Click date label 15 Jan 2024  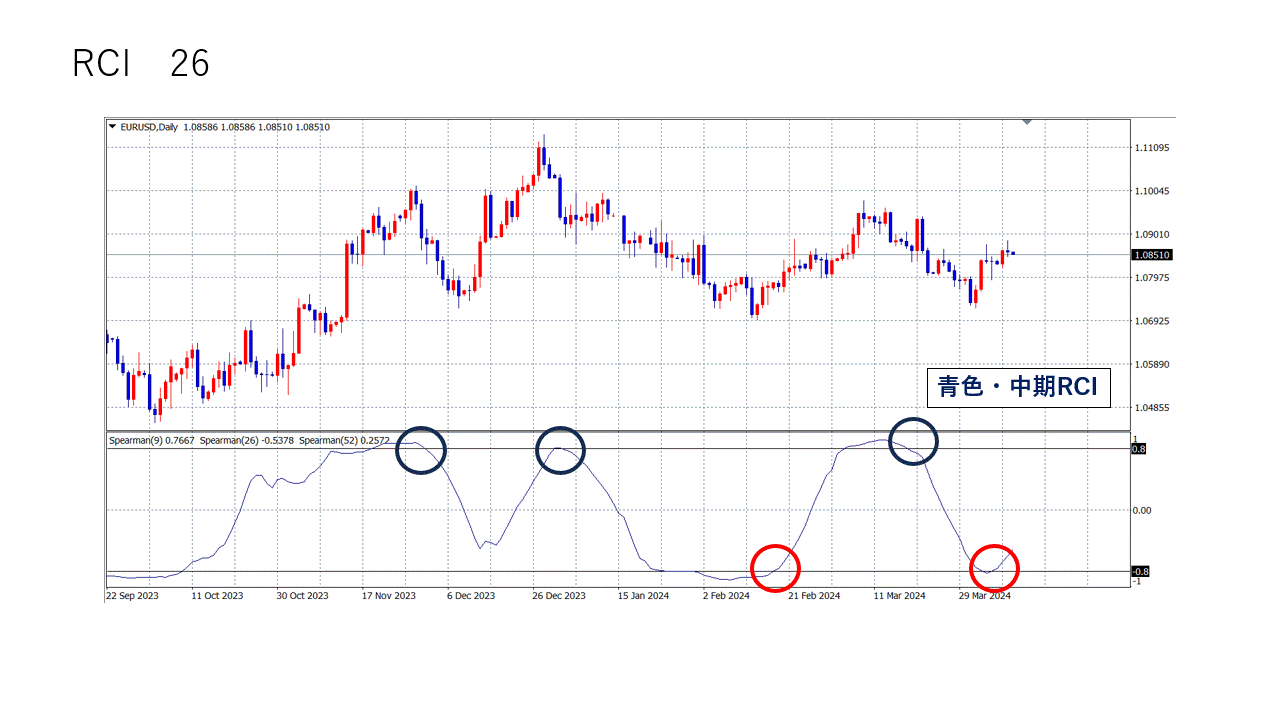[x=644, y=595]
